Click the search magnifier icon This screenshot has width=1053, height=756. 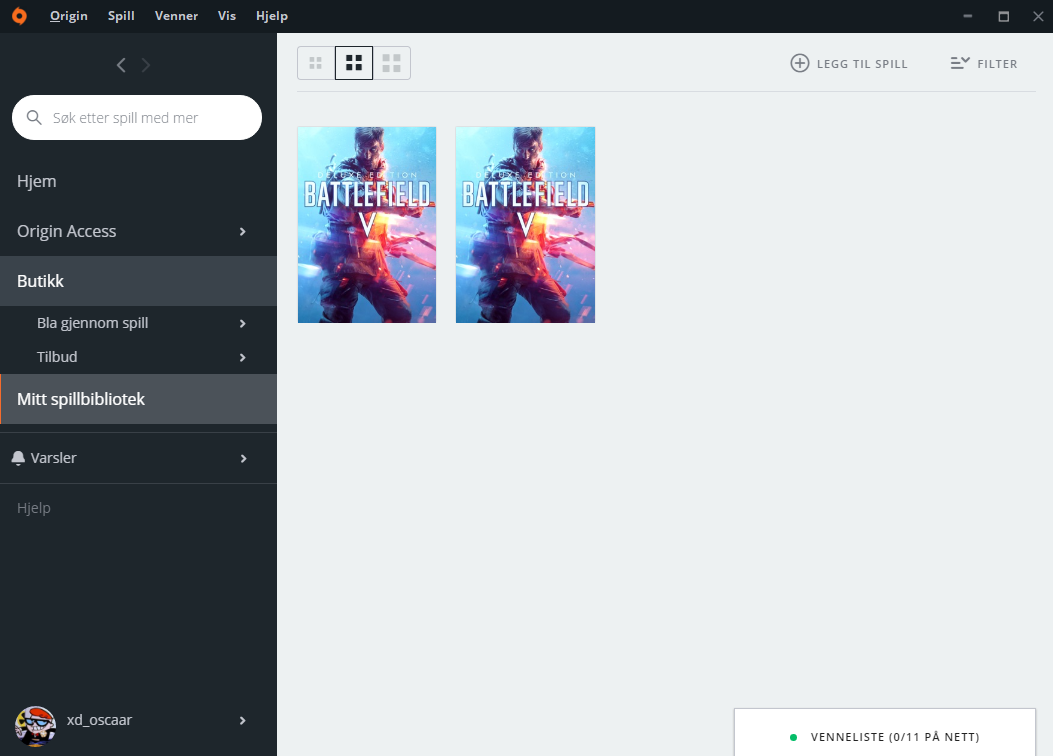point(34,117)
